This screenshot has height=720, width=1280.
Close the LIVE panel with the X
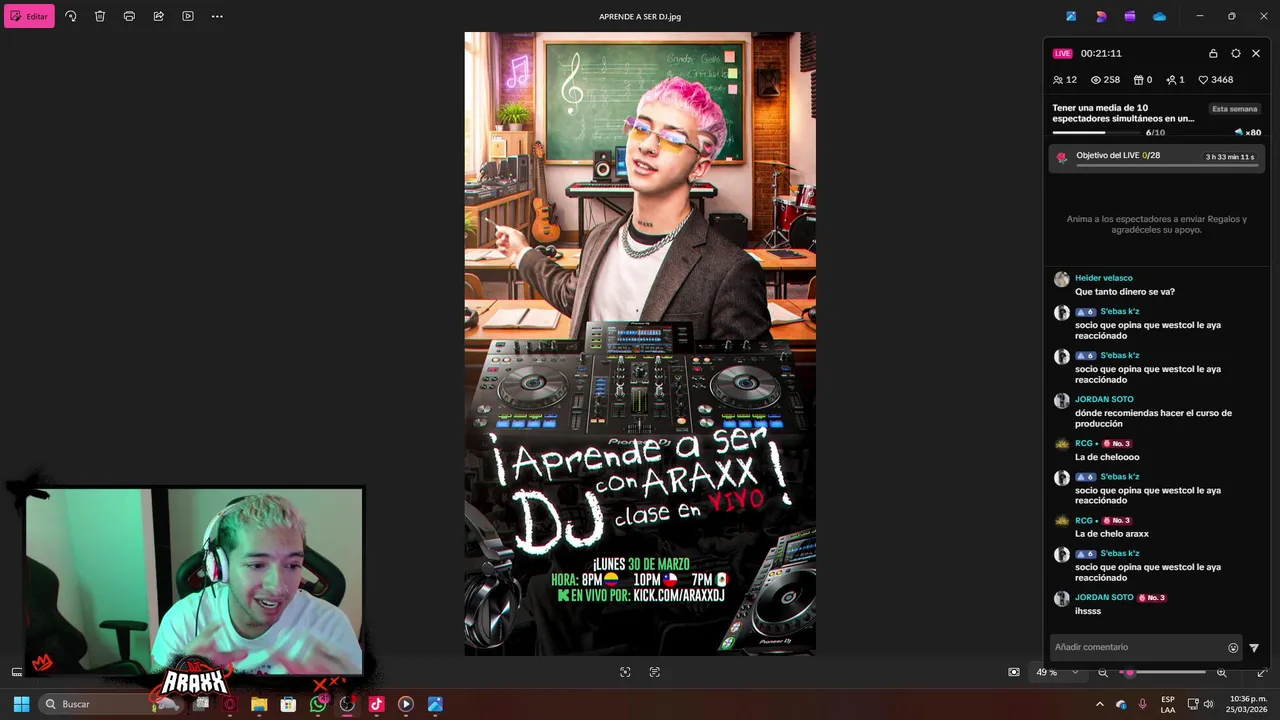tap(1256, 53)
